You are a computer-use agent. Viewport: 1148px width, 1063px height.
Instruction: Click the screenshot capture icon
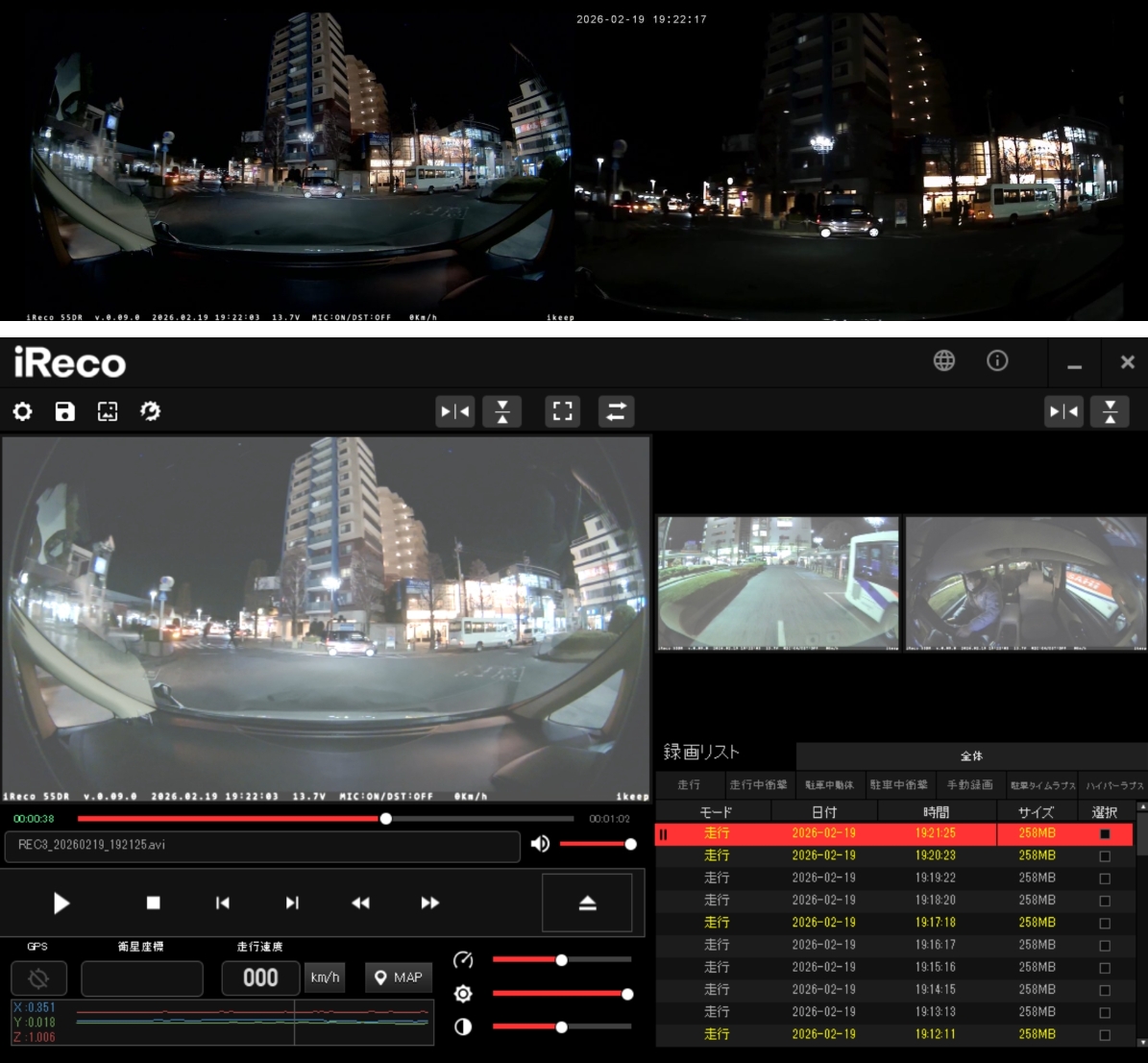[108, 412]
